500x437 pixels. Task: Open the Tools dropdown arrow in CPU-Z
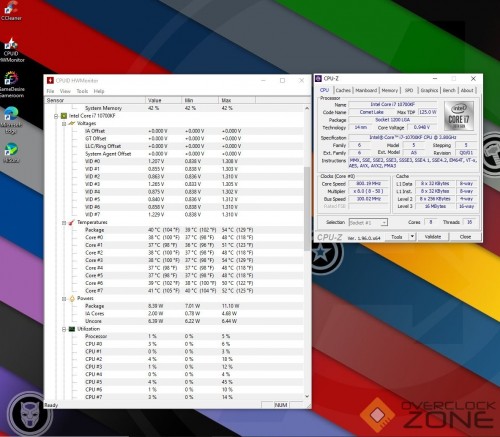tap(412, 236)
